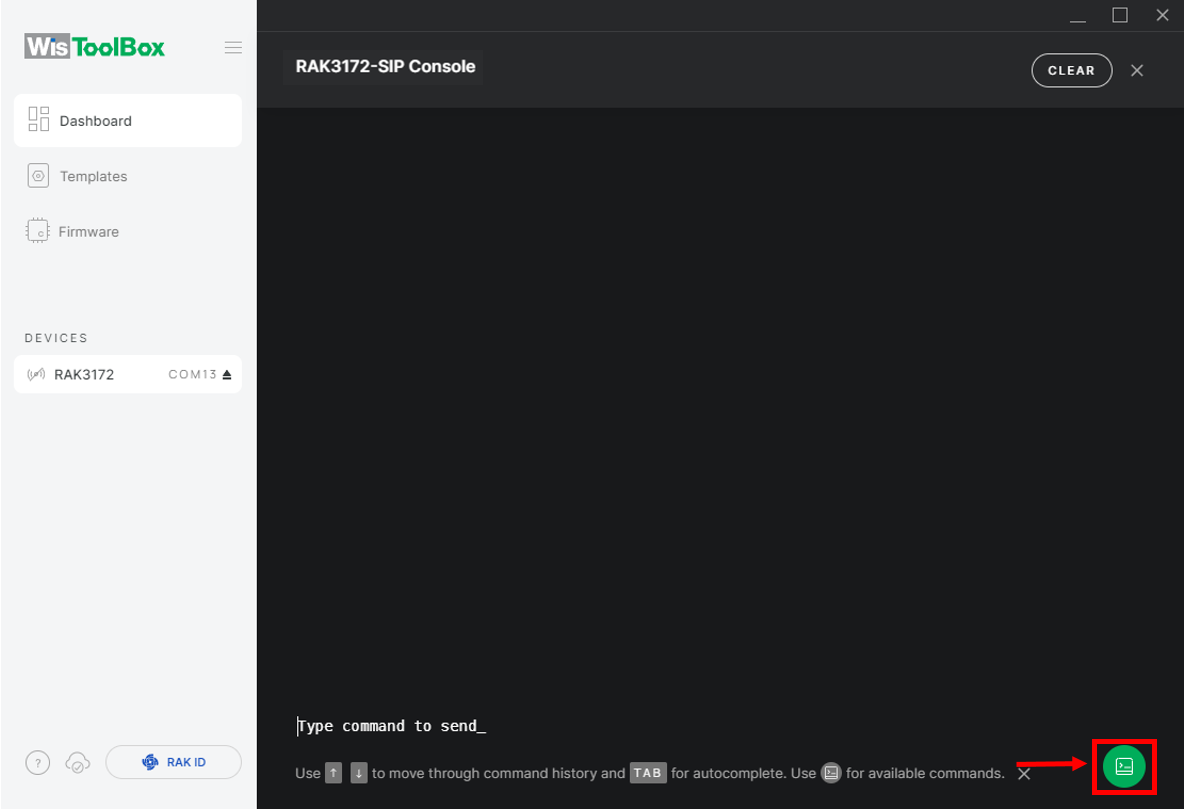Go to Templates in sidebar
Viewport: 1184px width, 812px height.
click(94, 176)
